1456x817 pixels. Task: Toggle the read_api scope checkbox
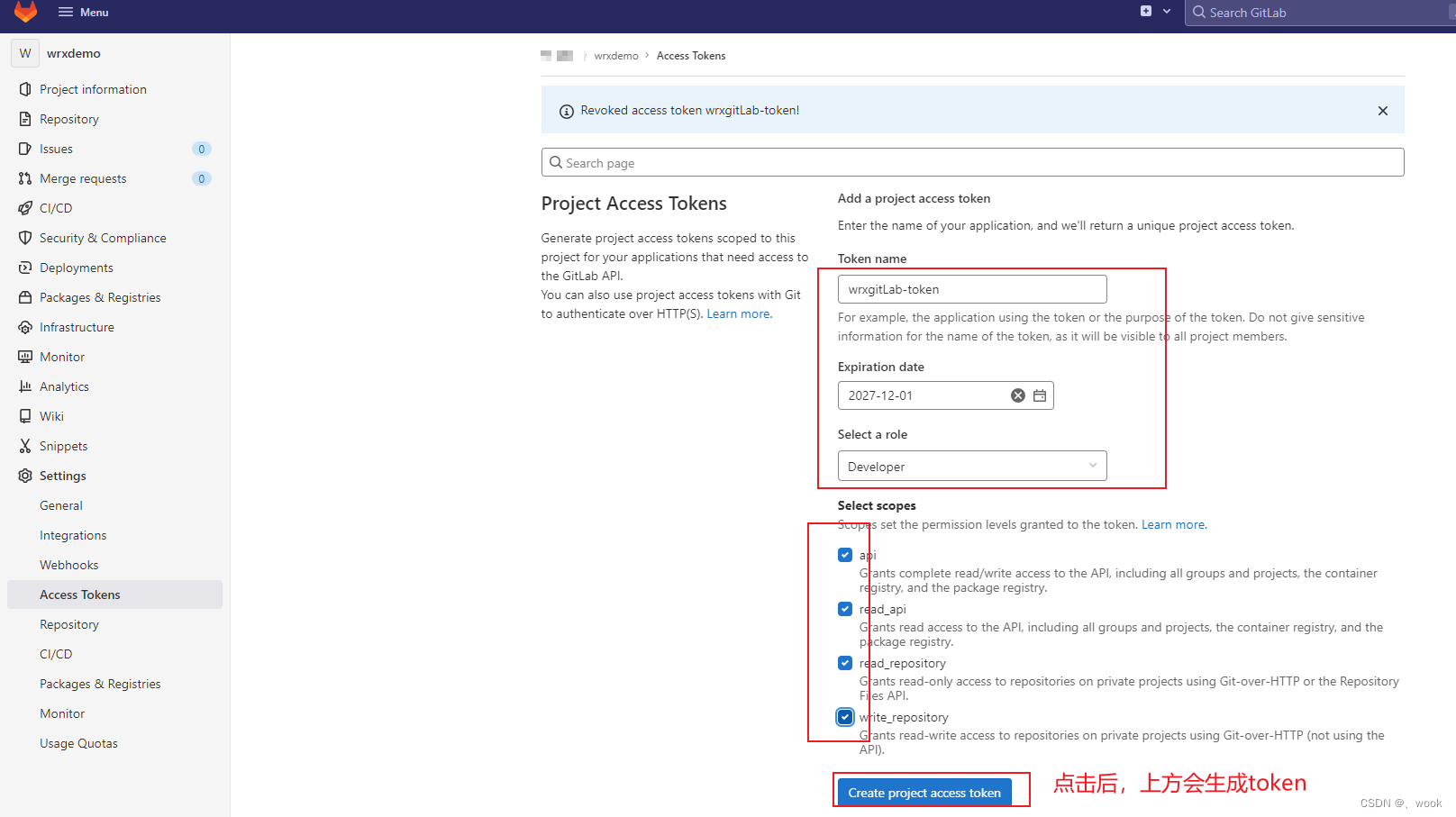coord(845,609)
